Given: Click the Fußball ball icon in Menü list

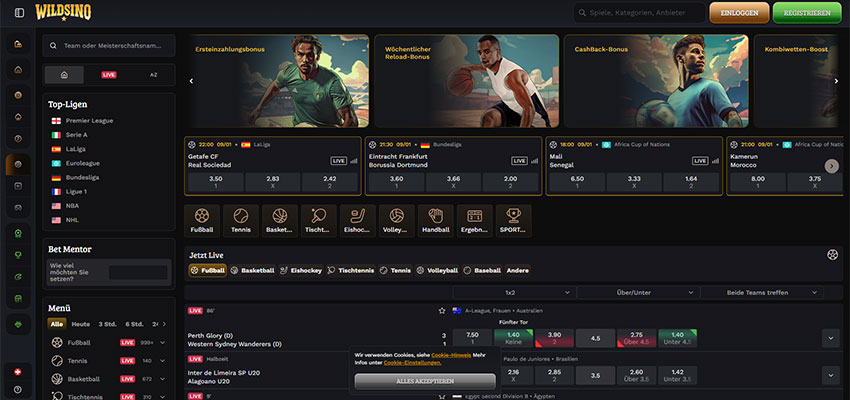Looking at the screenshot, I should coord(57,343).
